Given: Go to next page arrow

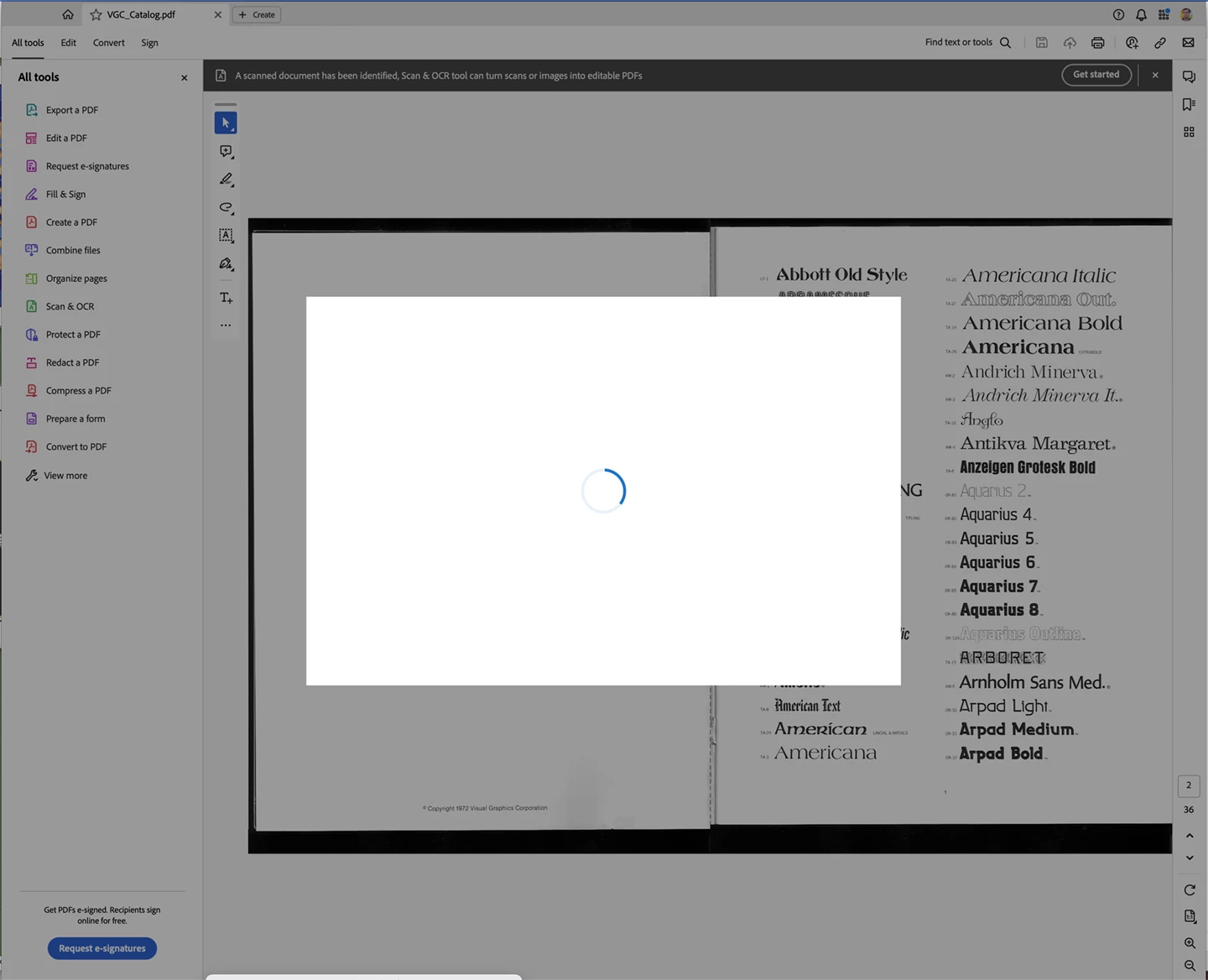Looking at the screenshot, I should pos(1190,857).
